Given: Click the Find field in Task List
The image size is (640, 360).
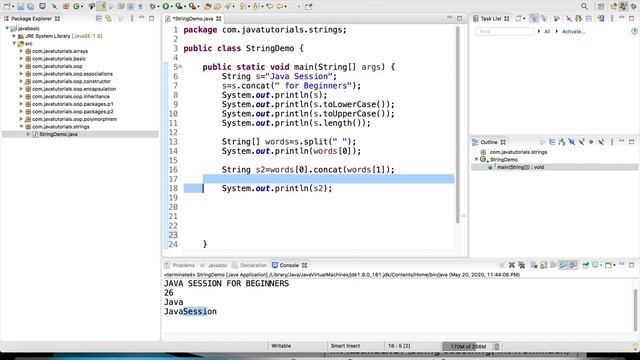Looking at the screenshot, I should tap(504, 31).
